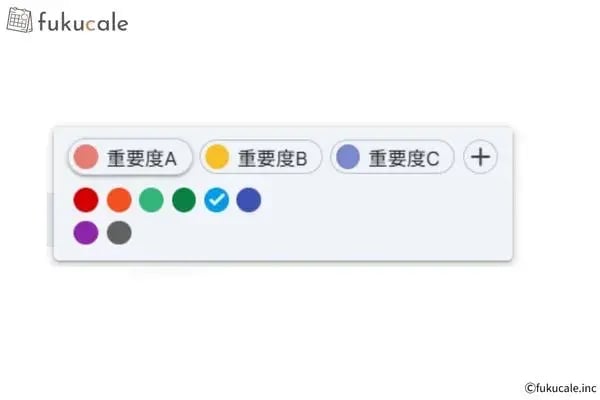Toggle the checked light blue color swatch
Screen dimensions: 600x400
(216, 200)
